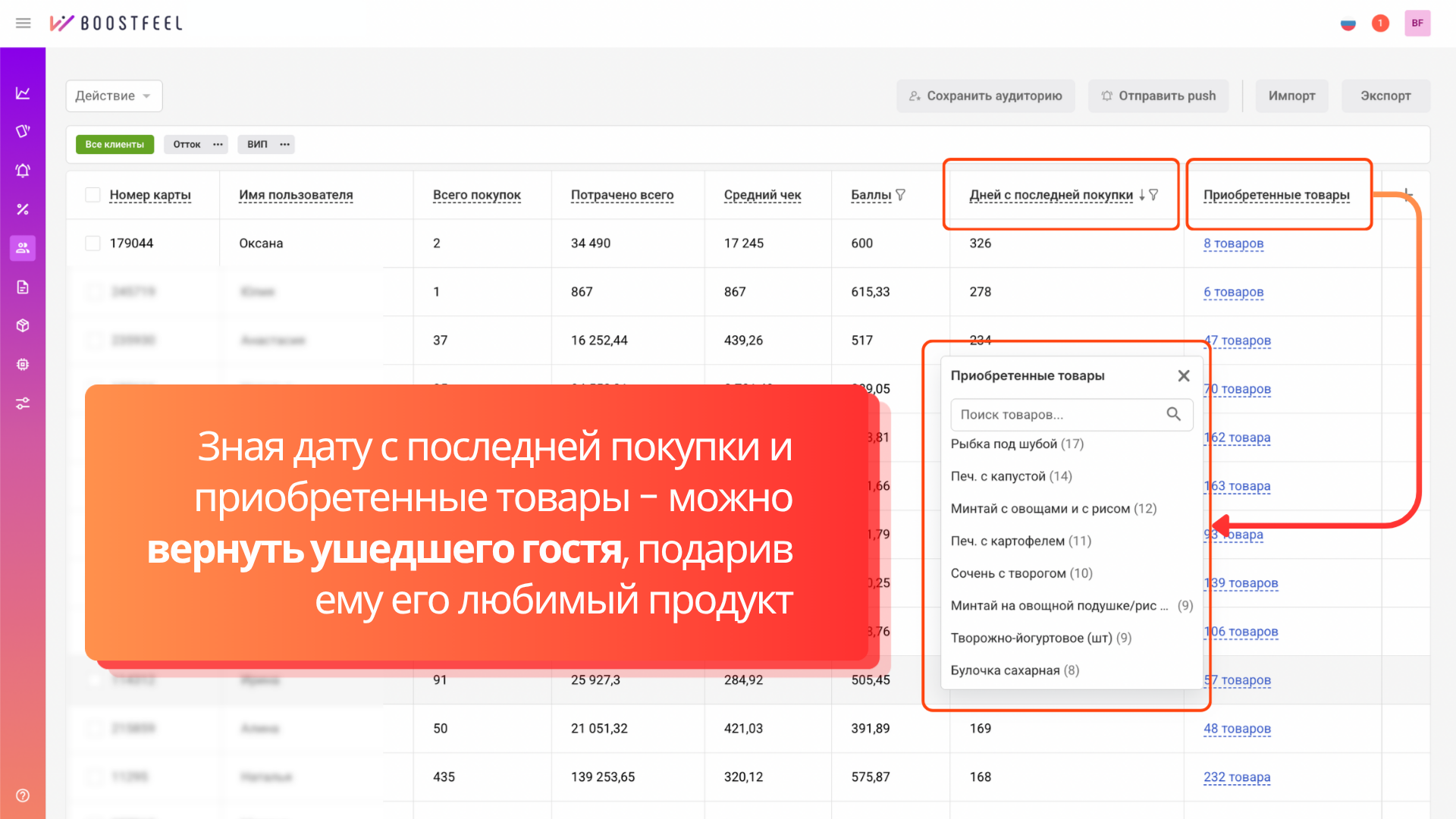This screenshot has height=819, width=1456.
Task: Click the Баллы column header
Action: (871, 195)
